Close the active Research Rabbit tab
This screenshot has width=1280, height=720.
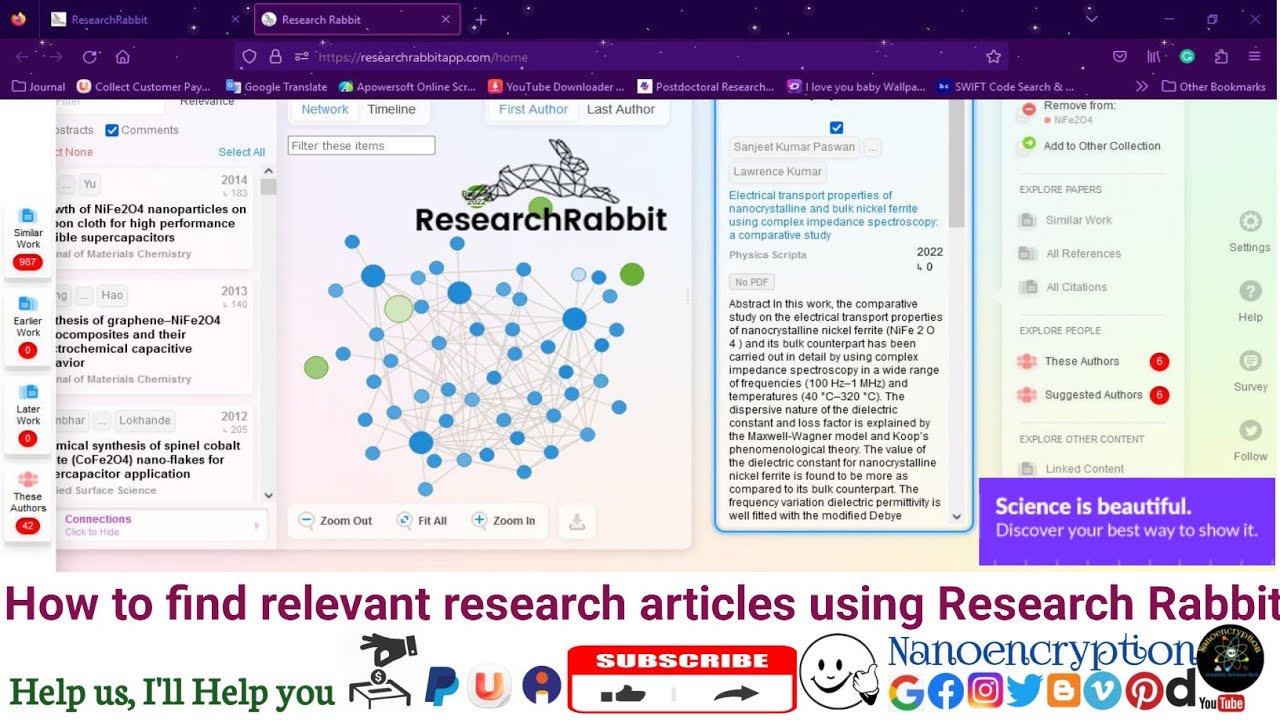click(446, 19)
